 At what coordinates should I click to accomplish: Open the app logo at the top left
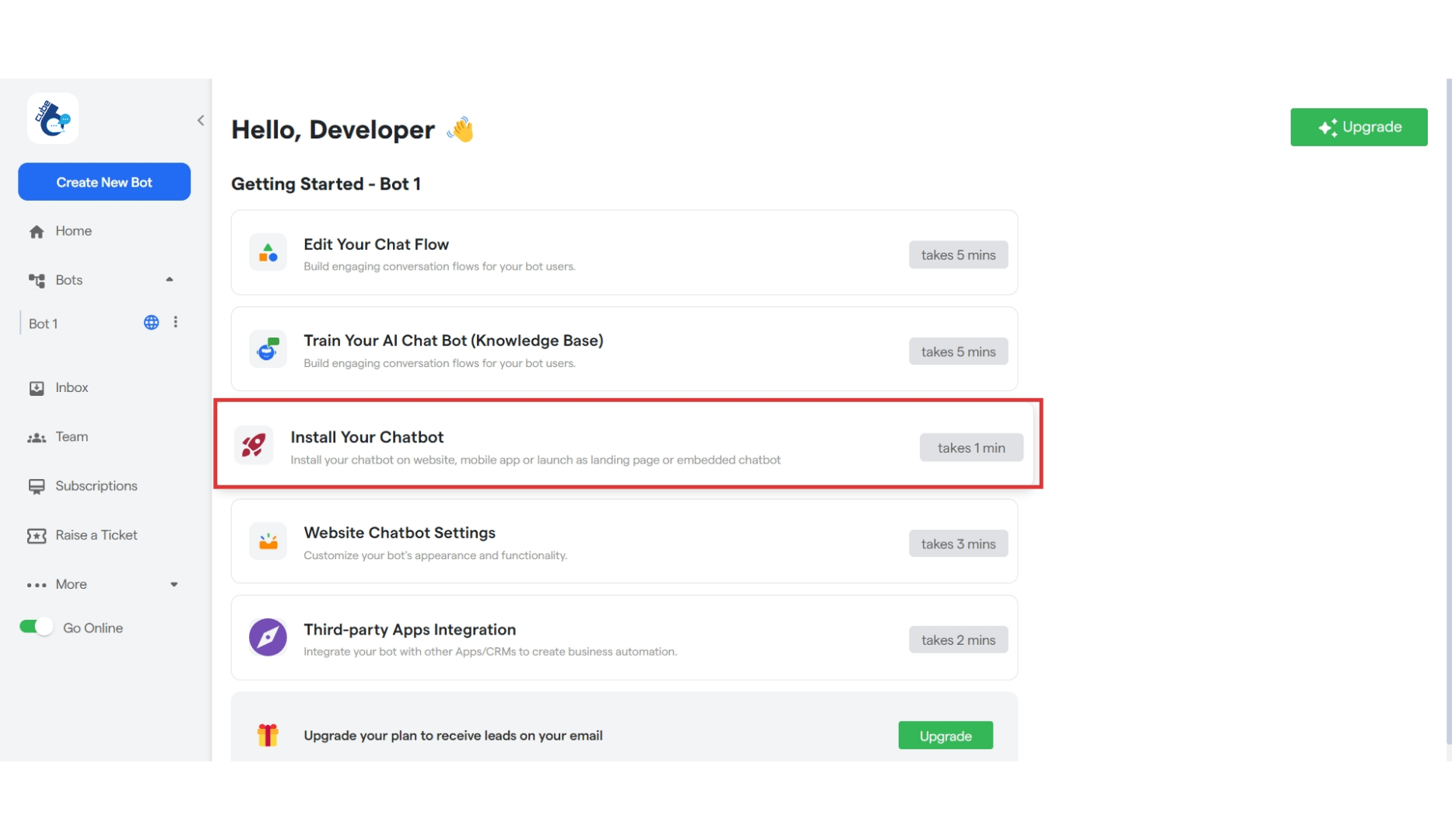pos(52,118)
